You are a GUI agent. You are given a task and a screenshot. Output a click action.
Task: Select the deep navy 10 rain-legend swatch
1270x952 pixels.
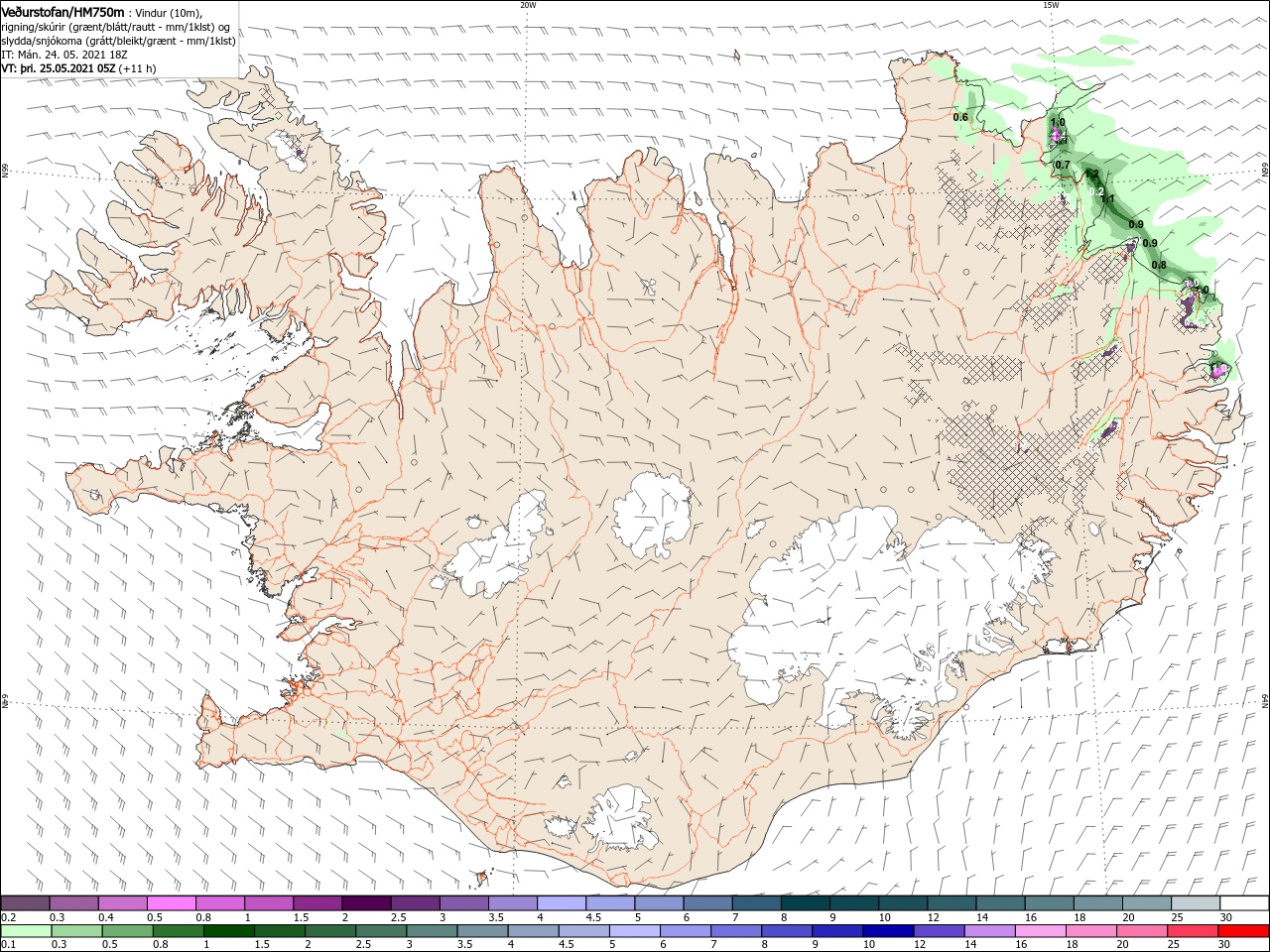point(888,931)
